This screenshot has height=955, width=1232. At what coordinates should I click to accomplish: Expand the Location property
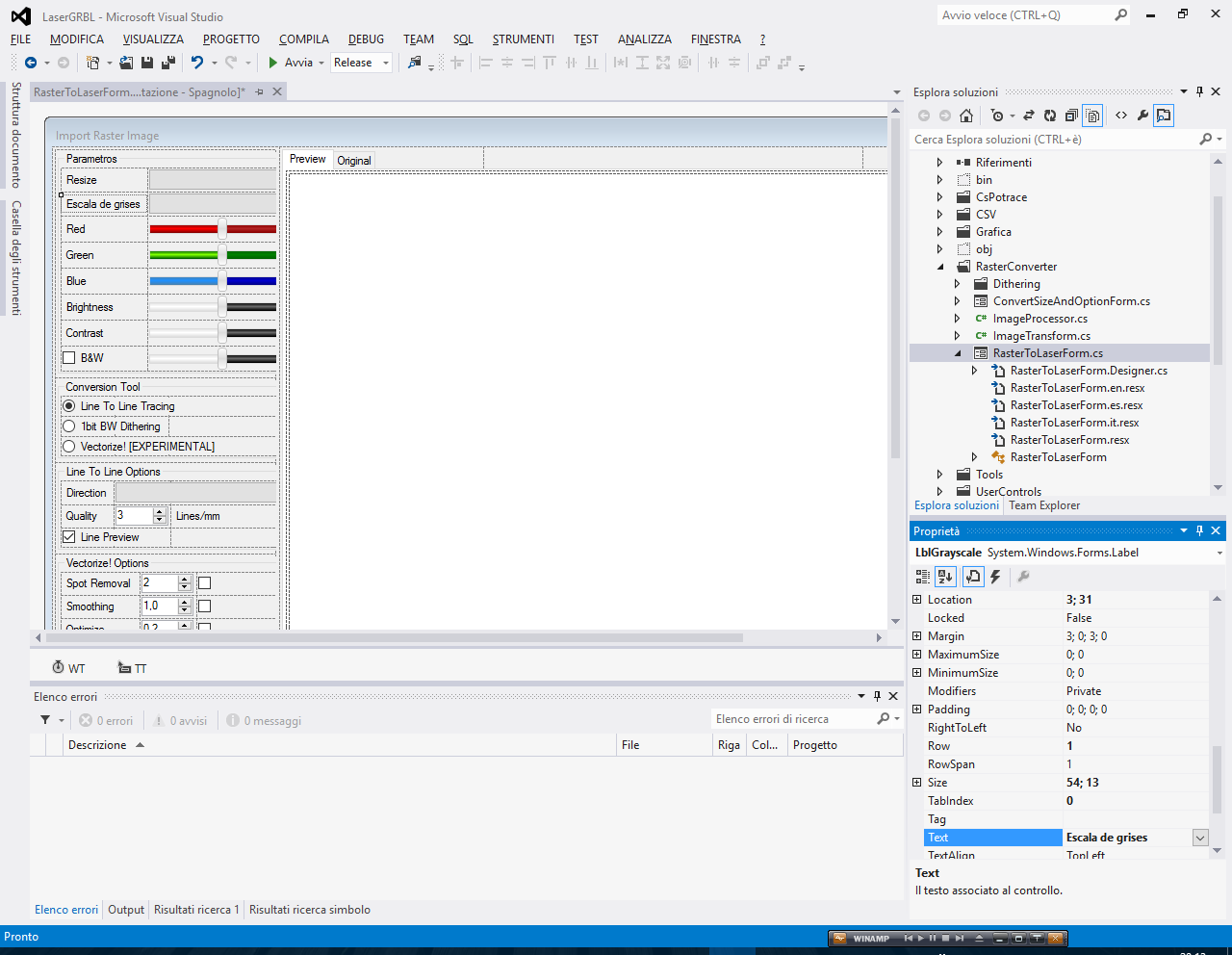coord(917,600)
